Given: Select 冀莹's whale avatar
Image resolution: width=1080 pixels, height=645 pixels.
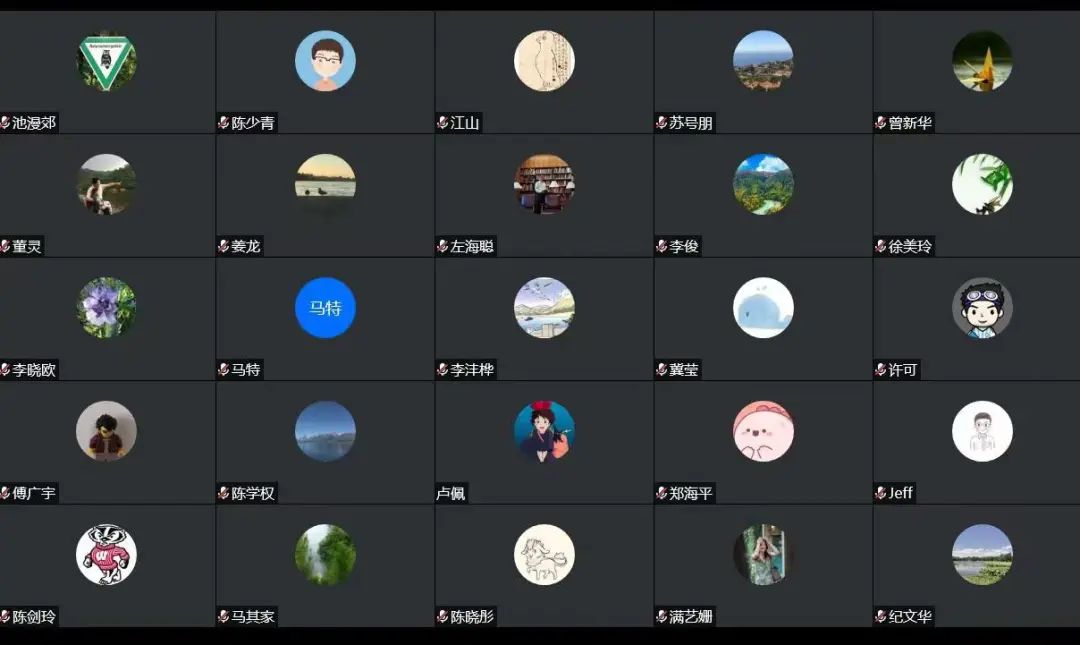Looking at the screenshot, I should [763, 307].
